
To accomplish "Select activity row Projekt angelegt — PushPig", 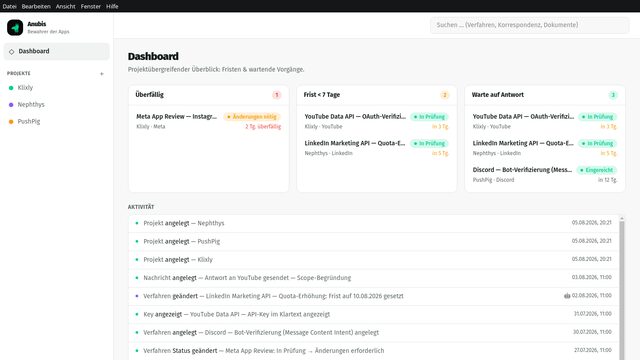I will click(x=374, y=242).
